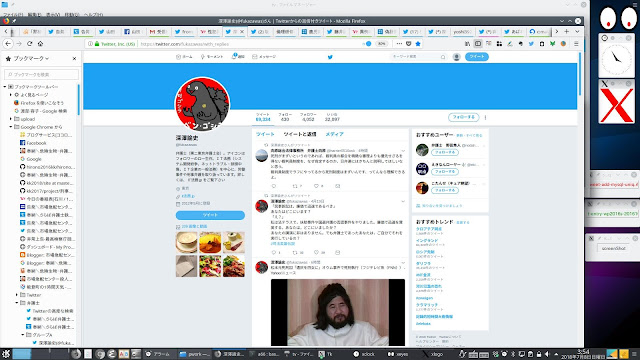Collapse the グループA bookmark folder

(x=23, y=335)
